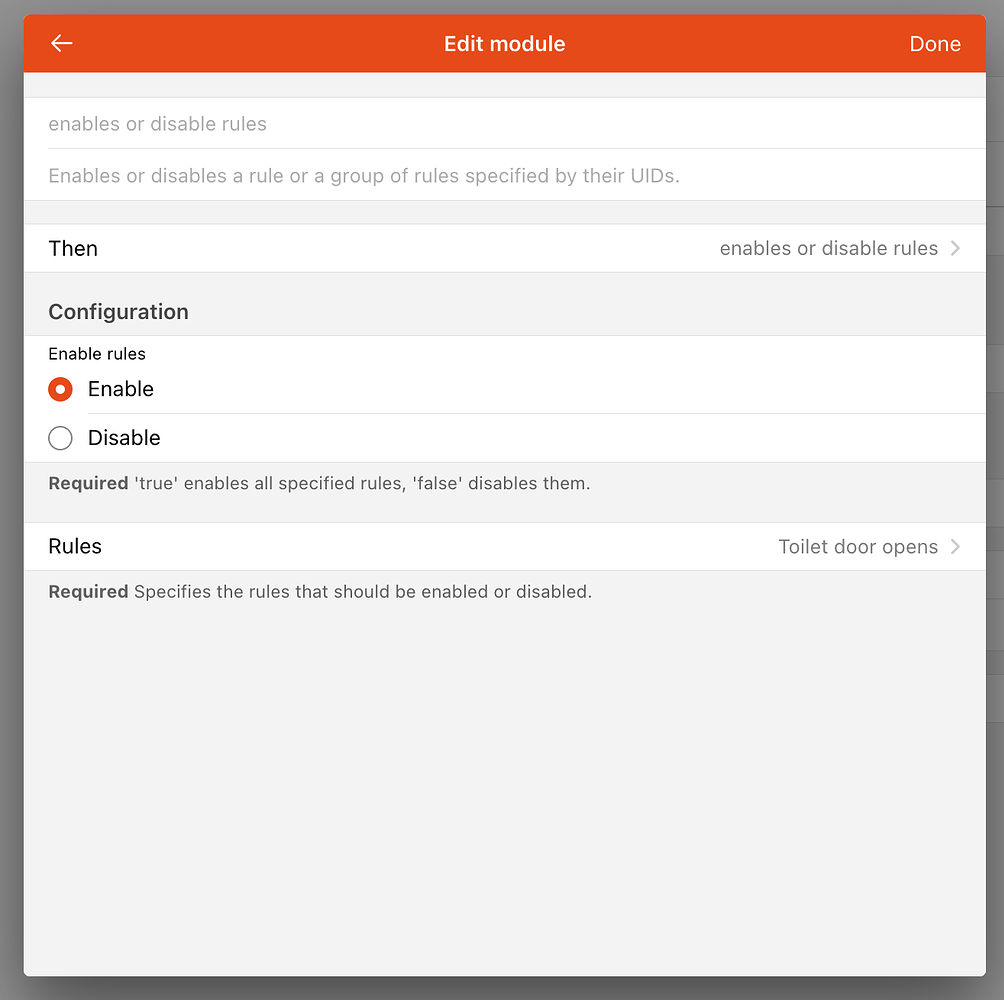Click the Enable rules field label
Image resolution: width=1004 pixels, height=1000 pixels.
96,354
